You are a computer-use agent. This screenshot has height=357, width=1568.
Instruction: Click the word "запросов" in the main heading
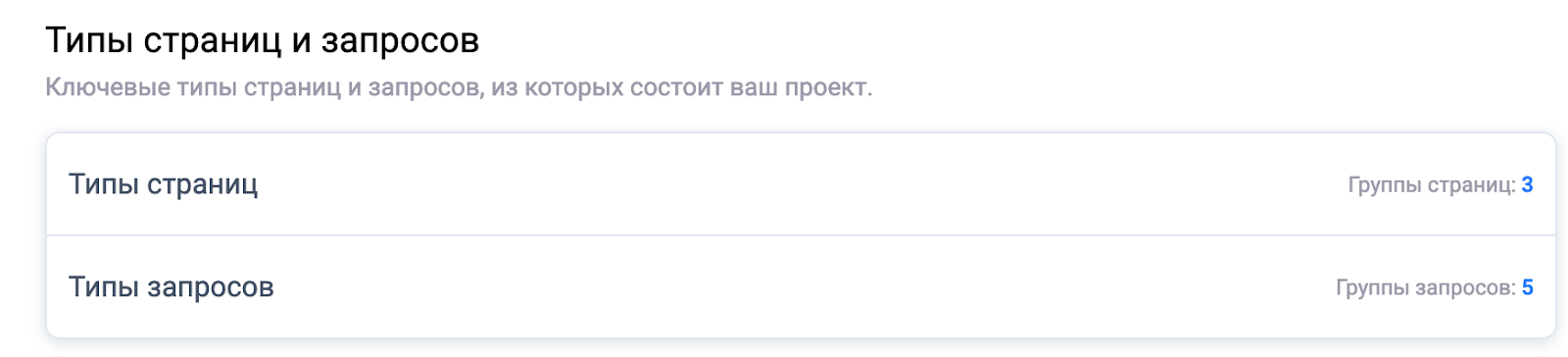coord(401,41)
